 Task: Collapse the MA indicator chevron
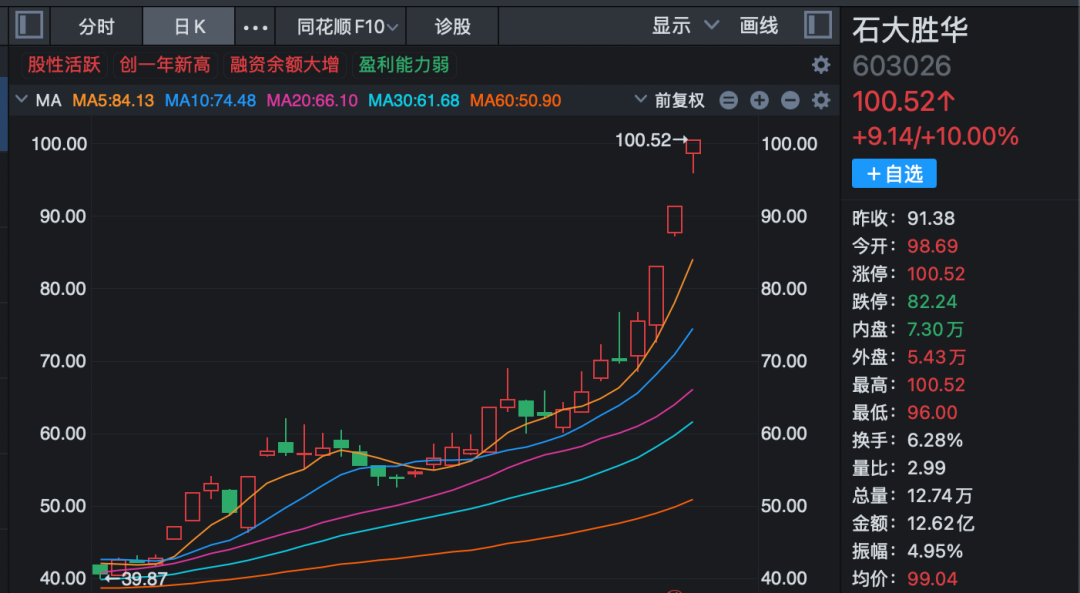click(21, 100)
